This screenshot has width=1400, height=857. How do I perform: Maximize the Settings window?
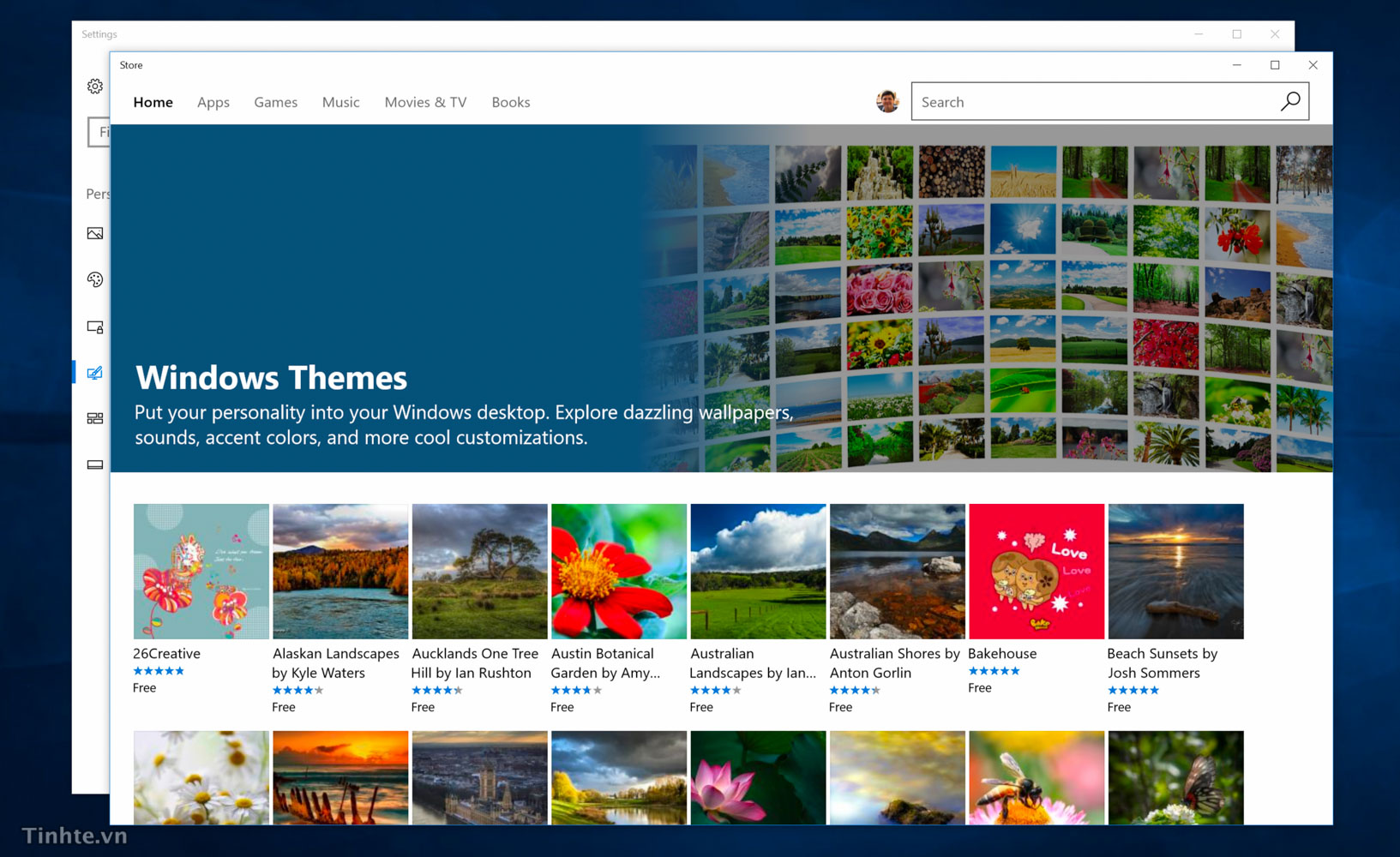click(1236, 34)
